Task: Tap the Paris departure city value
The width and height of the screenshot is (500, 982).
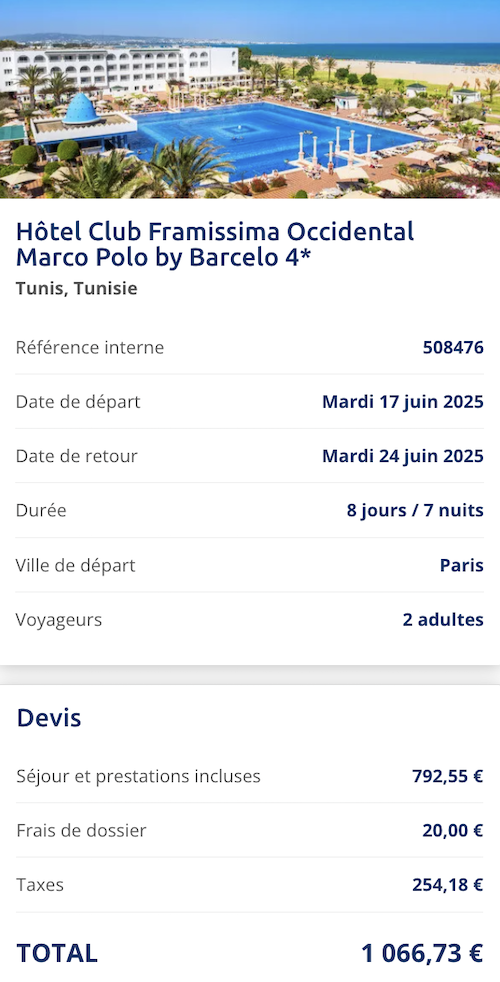Action: pos(462,566)
